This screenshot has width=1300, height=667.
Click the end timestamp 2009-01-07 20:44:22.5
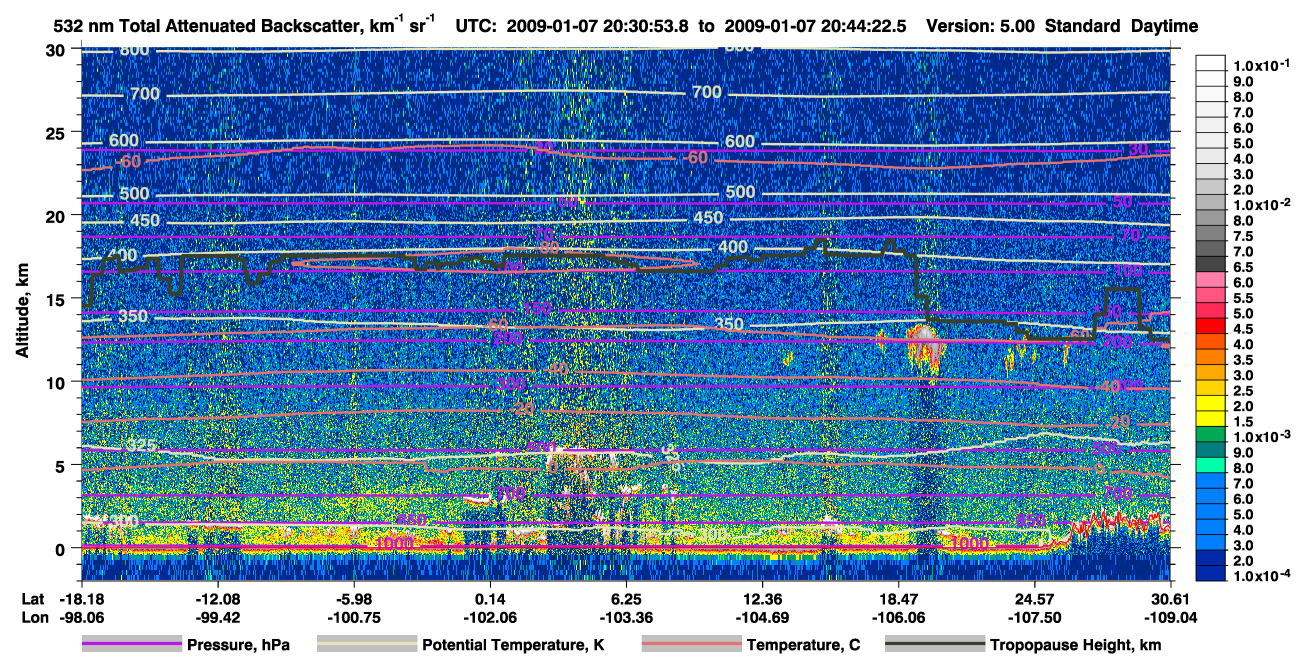pos(814,26)
